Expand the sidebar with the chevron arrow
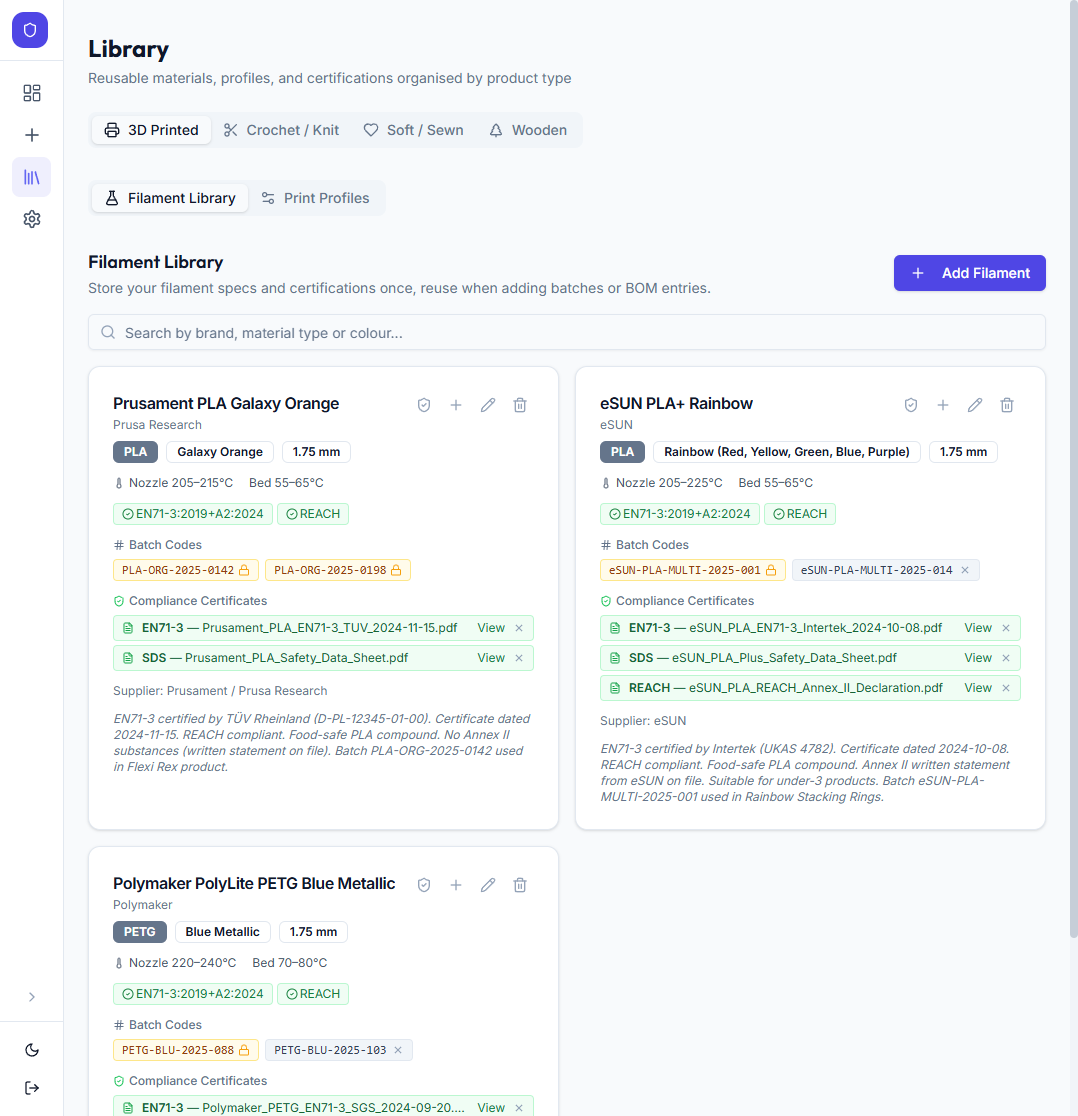 (31, 997)
